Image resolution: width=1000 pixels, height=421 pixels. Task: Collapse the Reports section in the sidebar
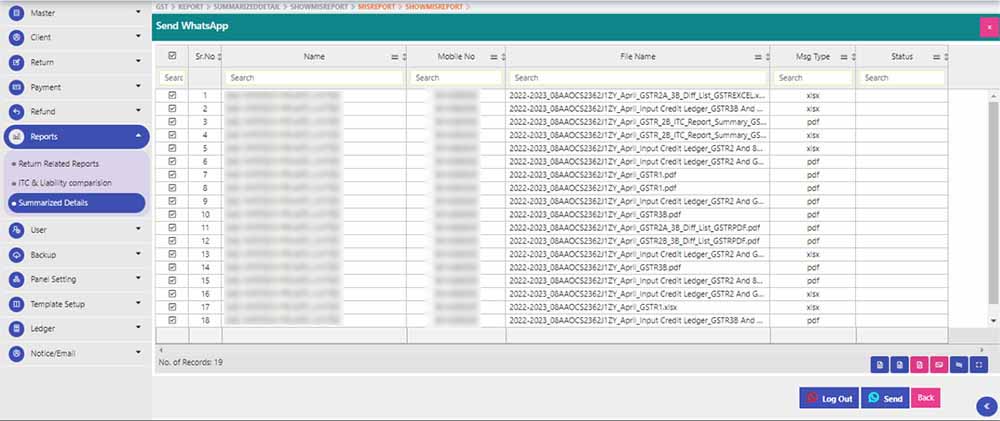pos(138,136)
